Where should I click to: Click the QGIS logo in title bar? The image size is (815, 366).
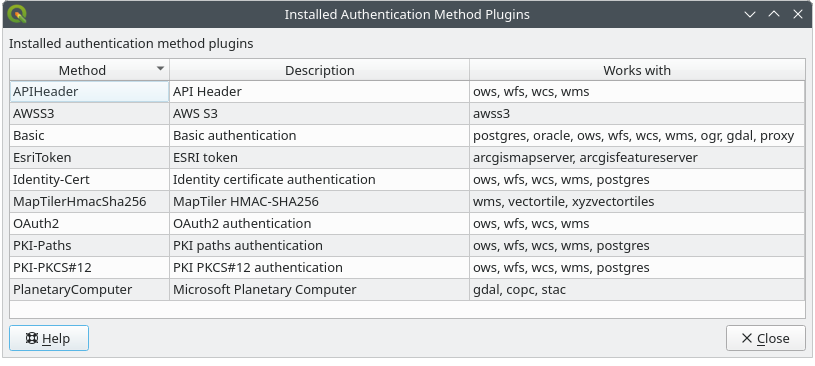point(17,14)
